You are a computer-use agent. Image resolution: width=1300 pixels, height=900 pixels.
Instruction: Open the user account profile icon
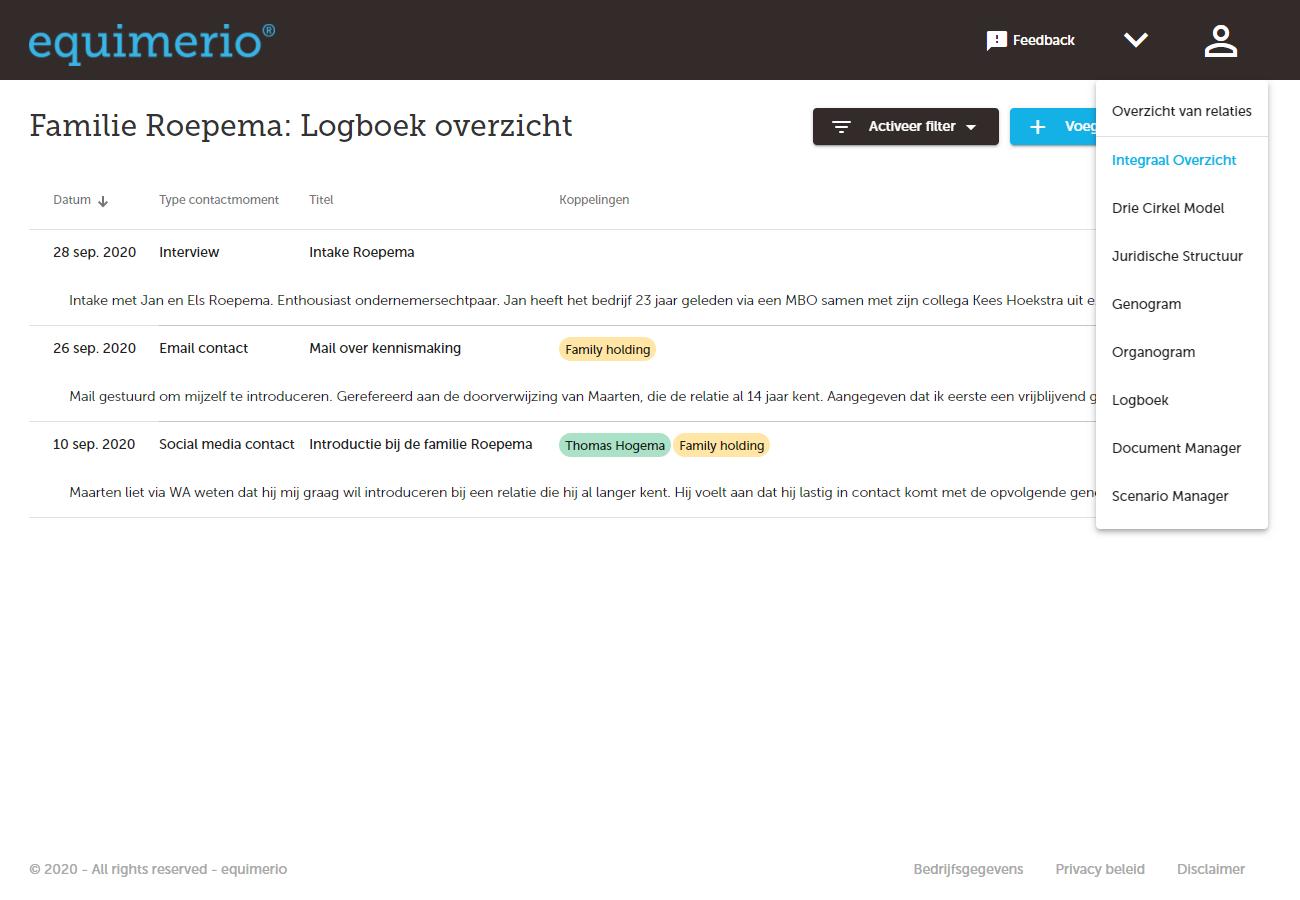[x=1220, y=41]
